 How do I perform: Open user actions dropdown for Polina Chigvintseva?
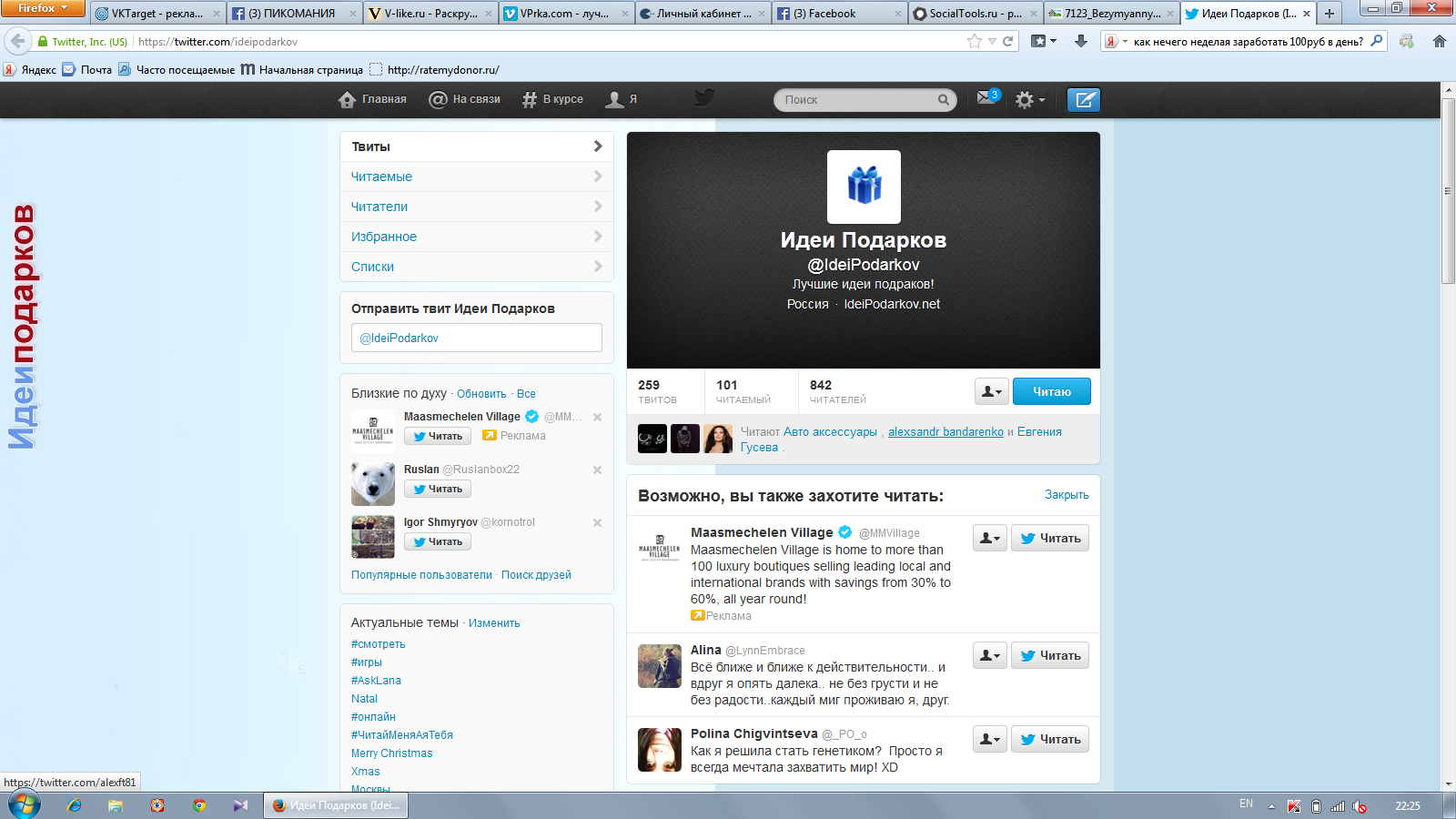(x=990, y=739)
